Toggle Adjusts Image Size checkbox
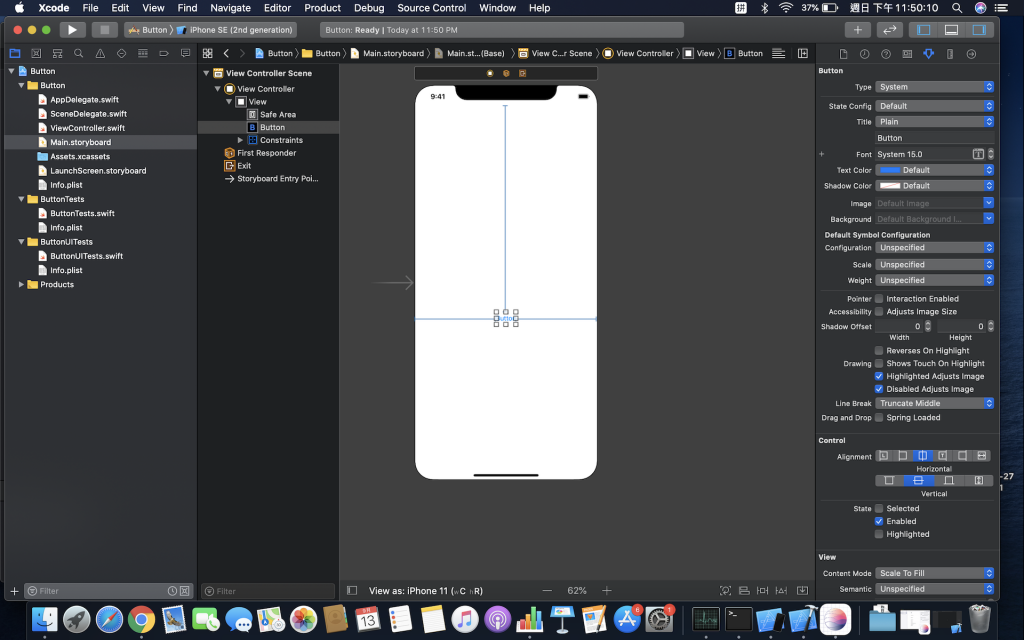 pos(879,312)
